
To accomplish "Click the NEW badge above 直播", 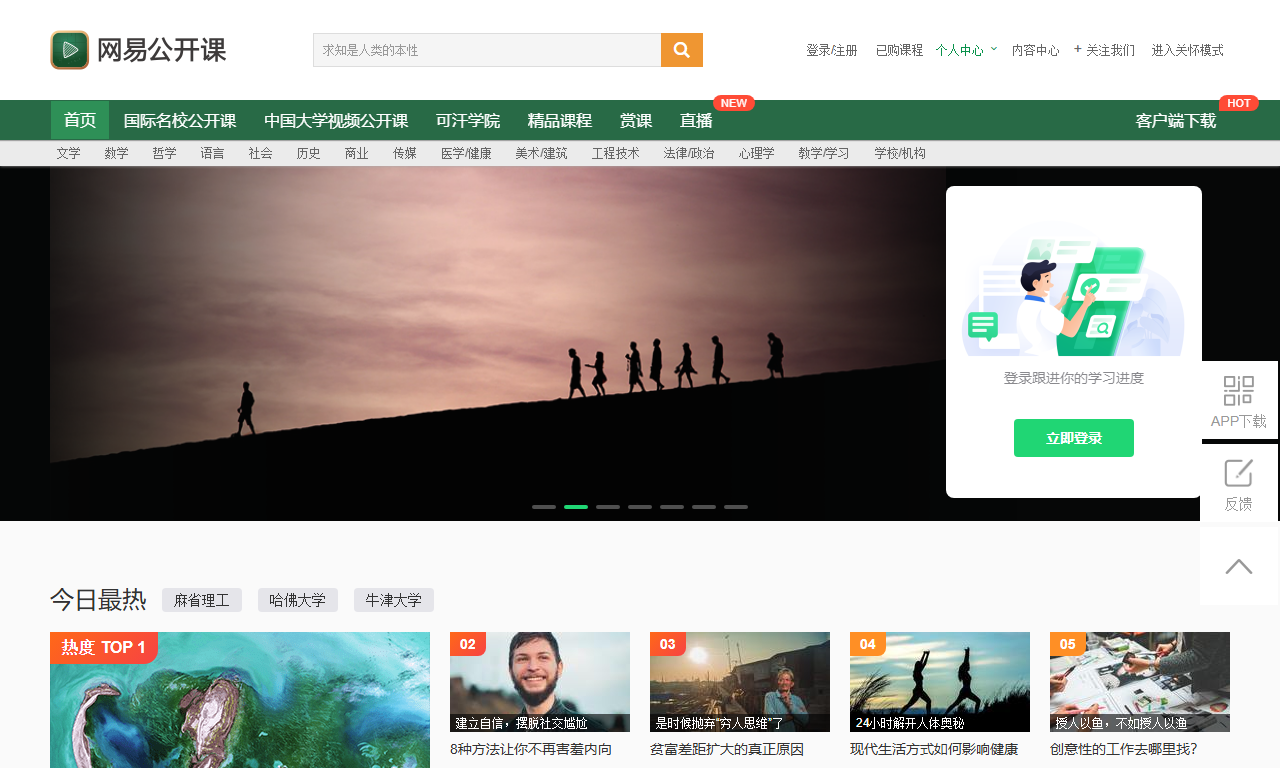I will [x=734, y=103].
